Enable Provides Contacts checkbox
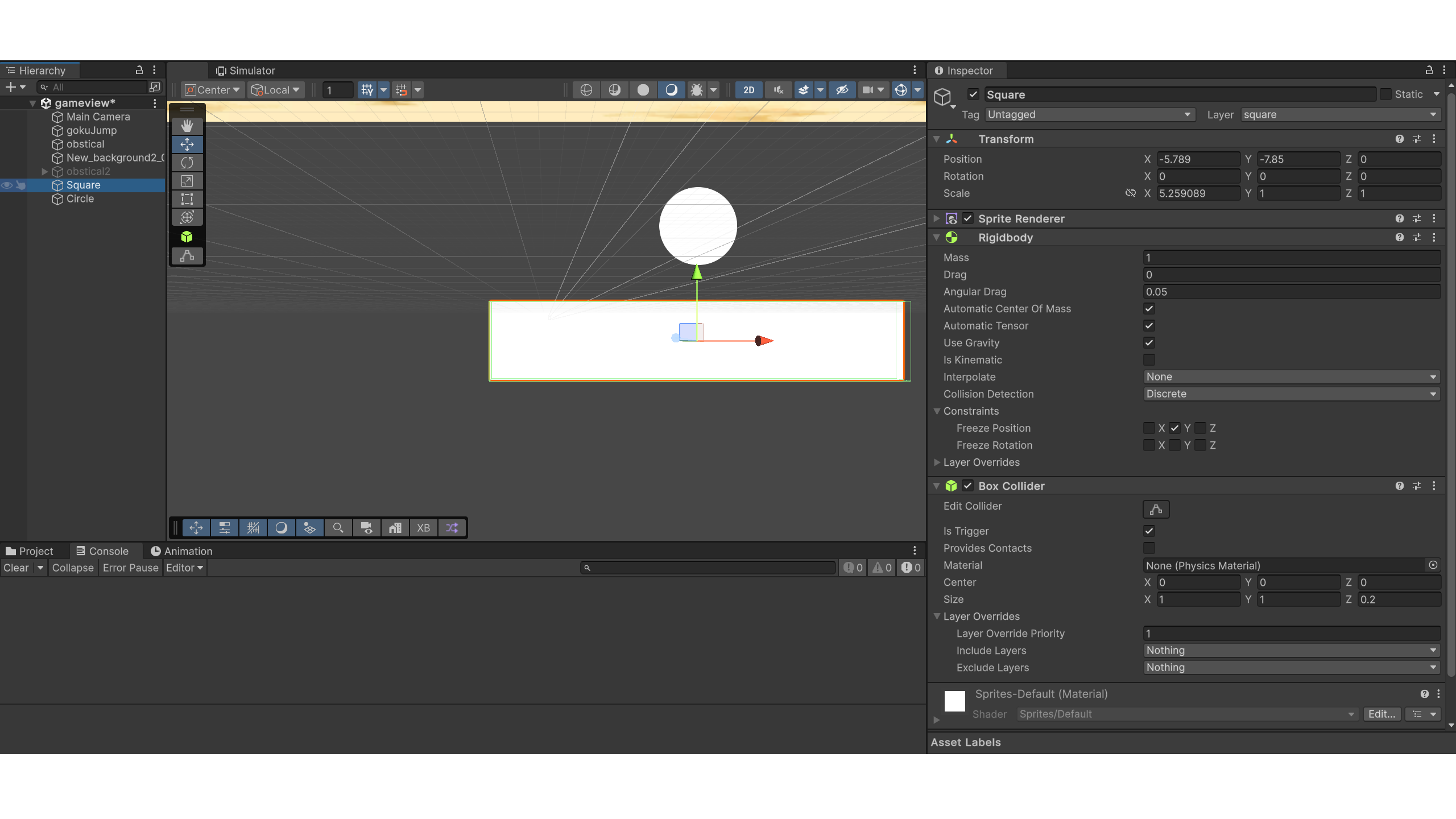 tap(1149, 548)
